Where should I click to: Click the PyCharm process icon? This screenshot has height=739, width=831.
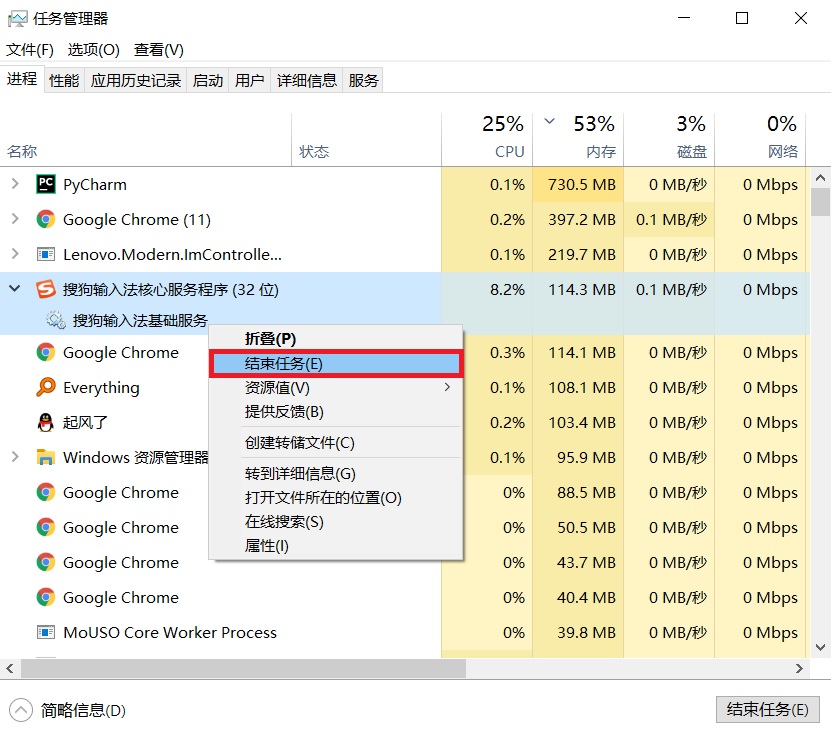(46, 184)
